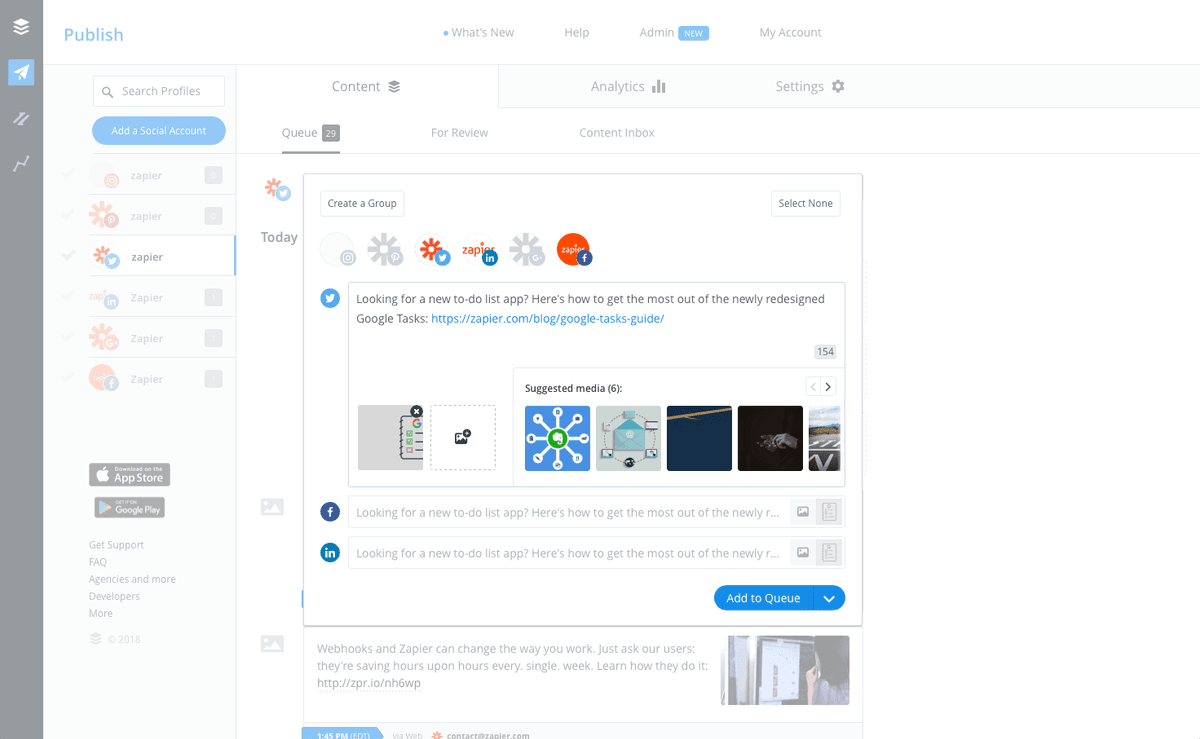The height and width of the screenshot is (739, 1200).
Task: Open the Developers link
Action: click(x=114, y=596)
